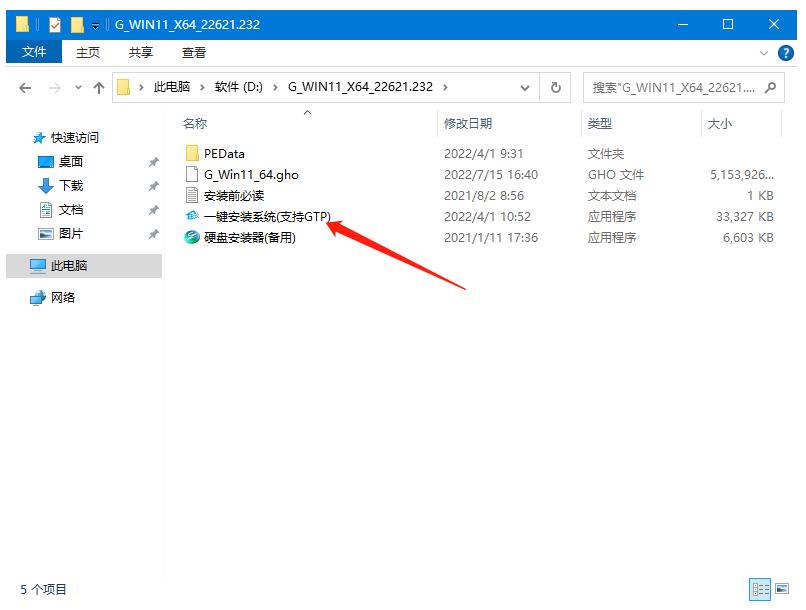Image resolution: width=806 pixels, height=610 pixels.
Task: Click the GHO 文件 type cell
Action: click(616, 175)
